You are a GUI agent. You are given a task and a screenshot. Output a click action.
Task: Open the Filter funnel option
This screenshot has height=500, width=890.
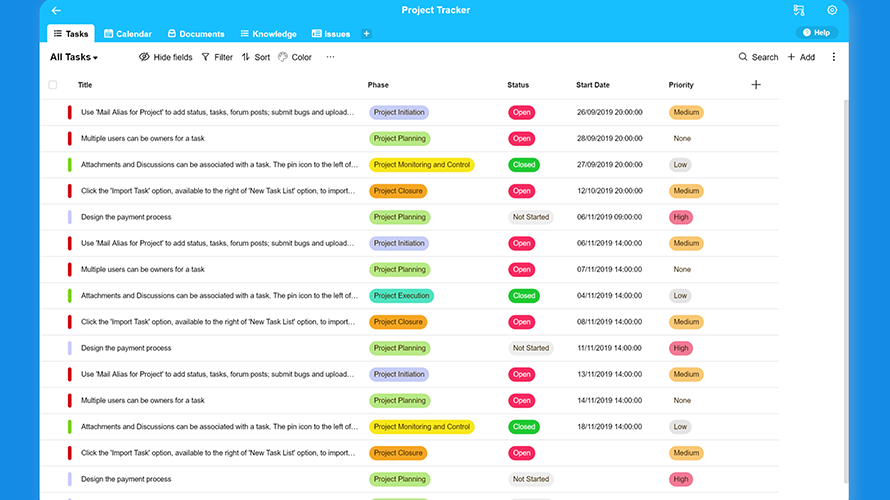(206, 57)
